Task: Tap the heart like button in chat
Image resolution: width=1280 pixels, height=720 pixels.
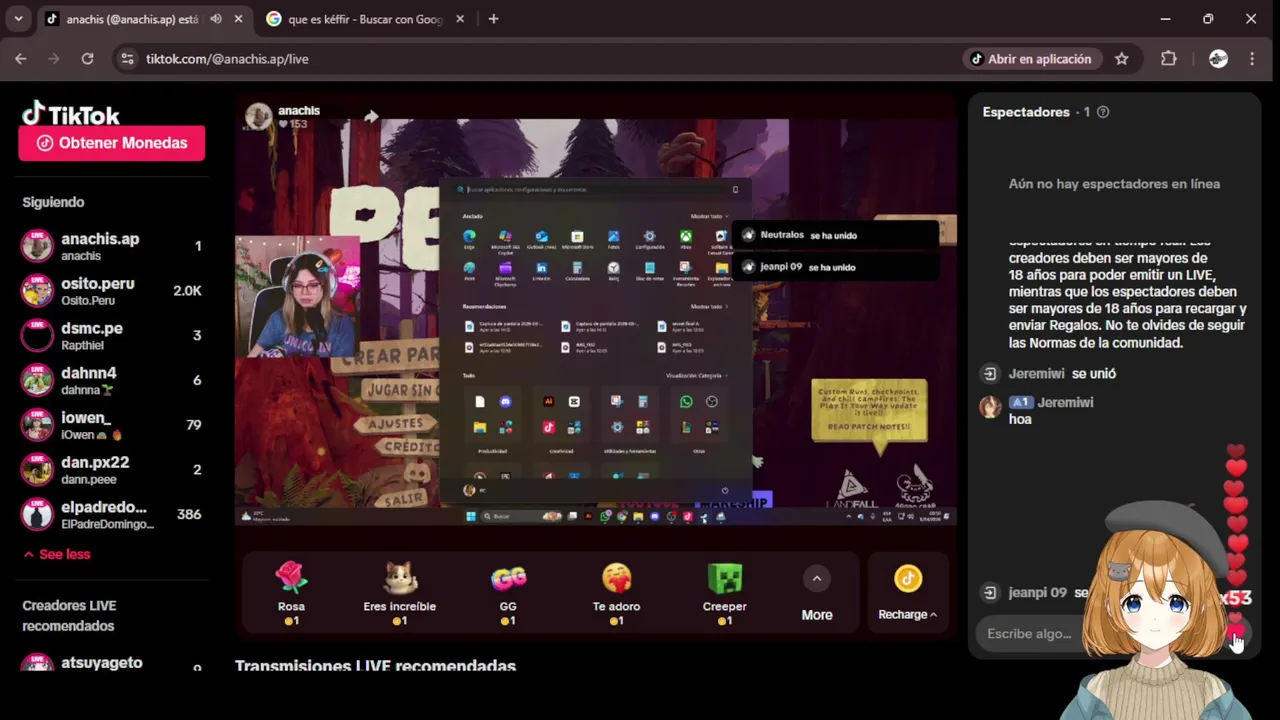Action: [1236, 634]
